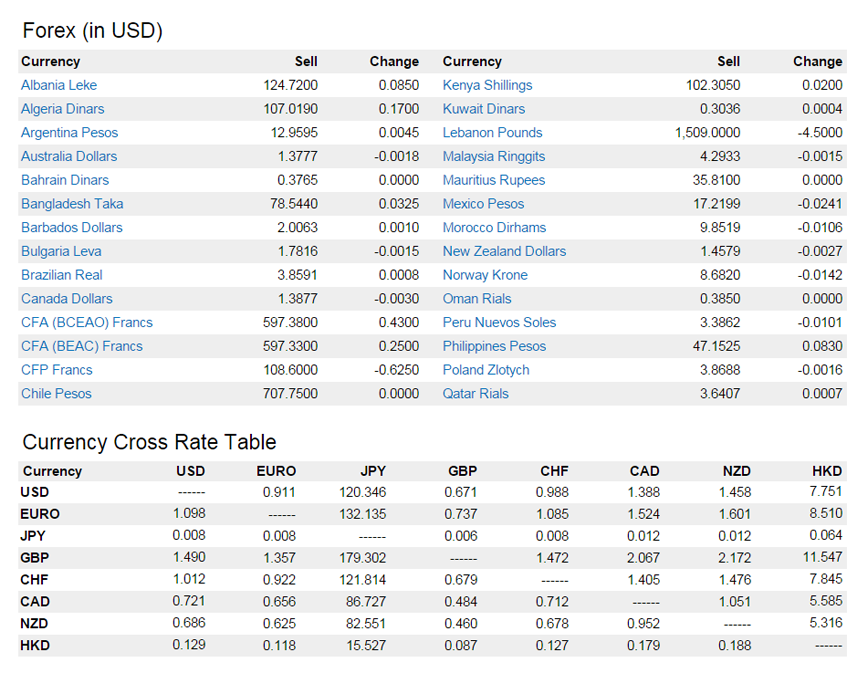Open the Kuwait Dinars link

pyautogui.click(x=483, y=109)
